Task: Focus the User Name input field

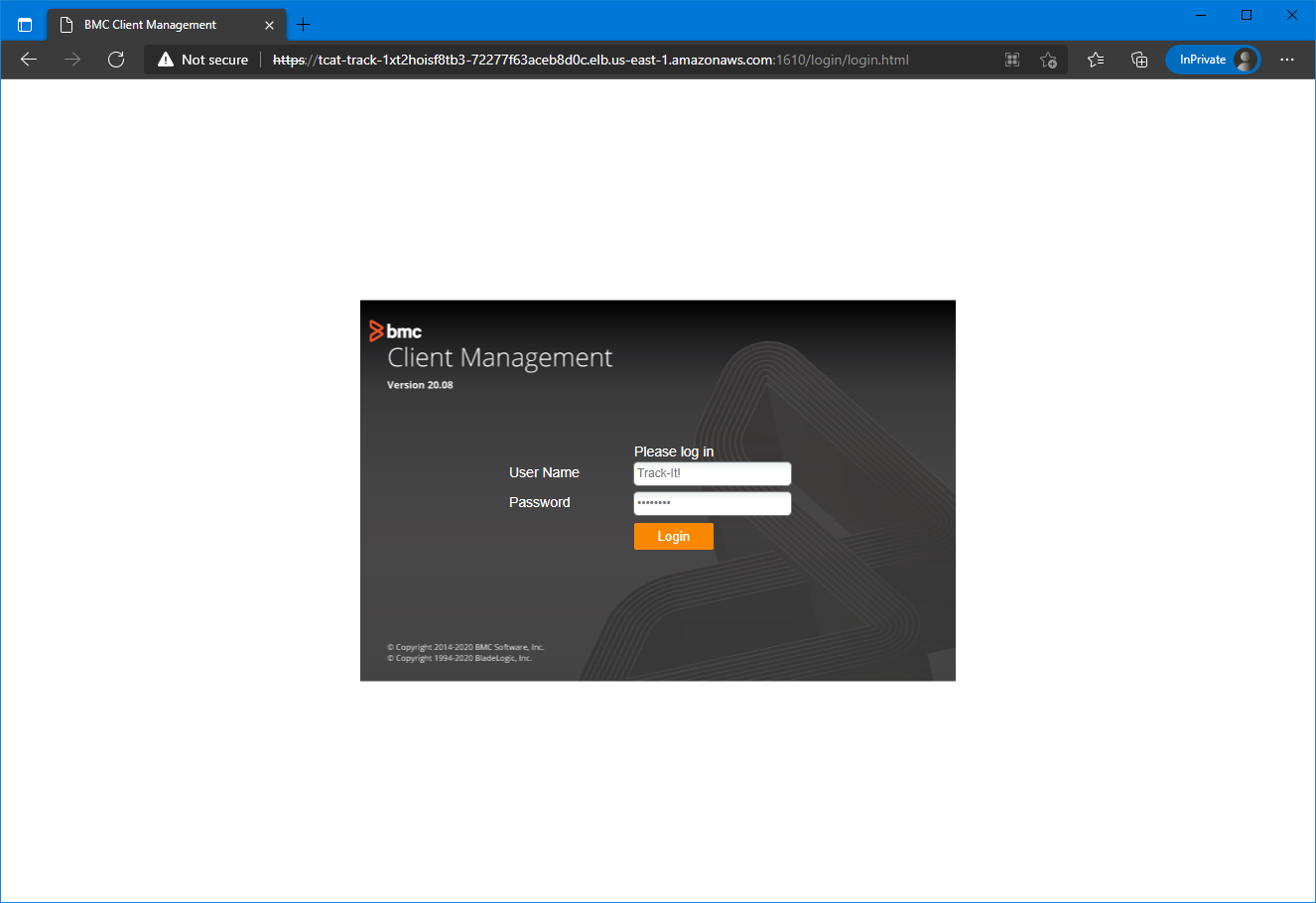Action: click(713, 473)
